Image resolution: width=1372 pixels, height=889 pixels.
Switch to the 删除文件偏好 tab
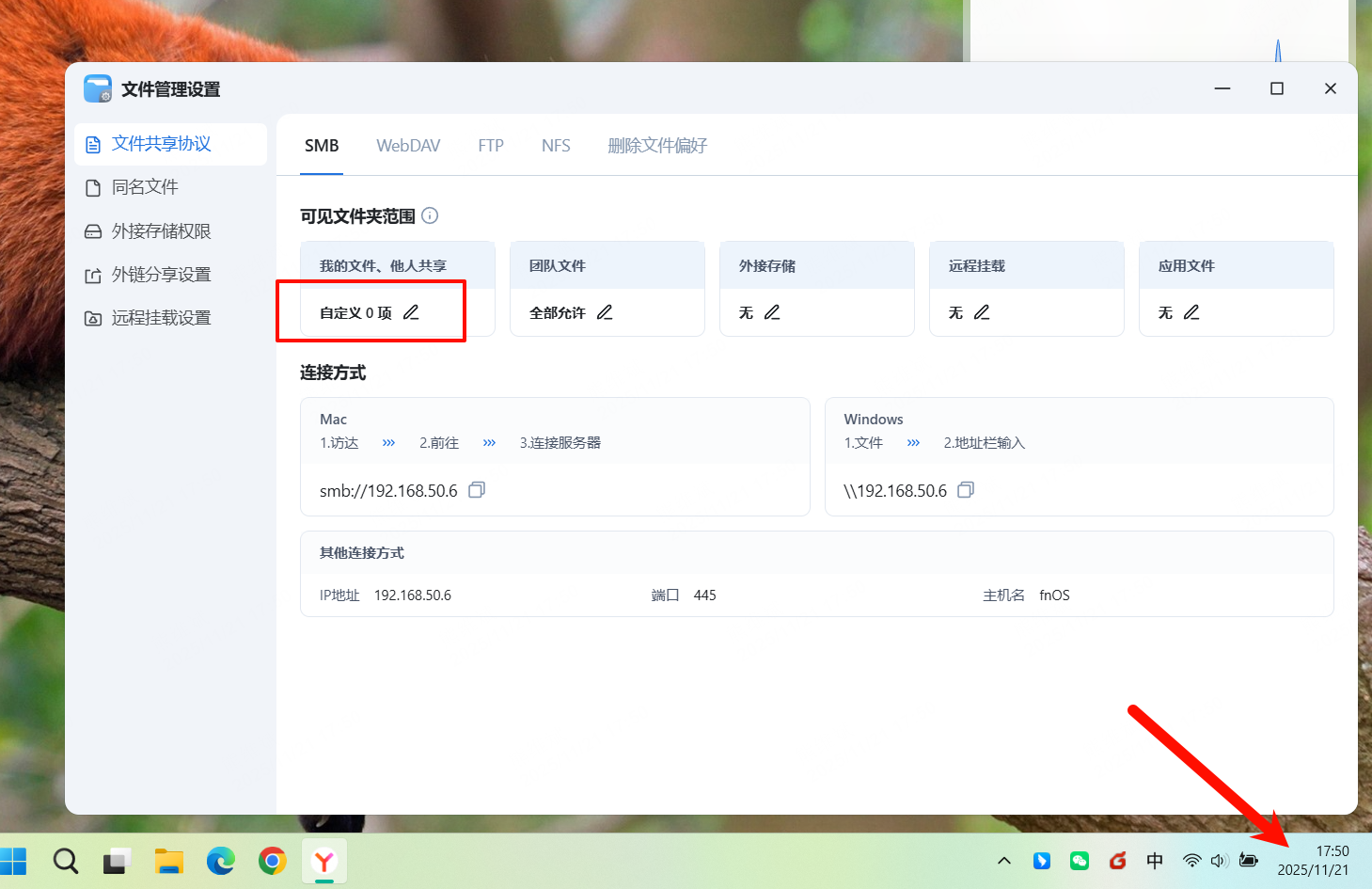(x=657, y=146)
